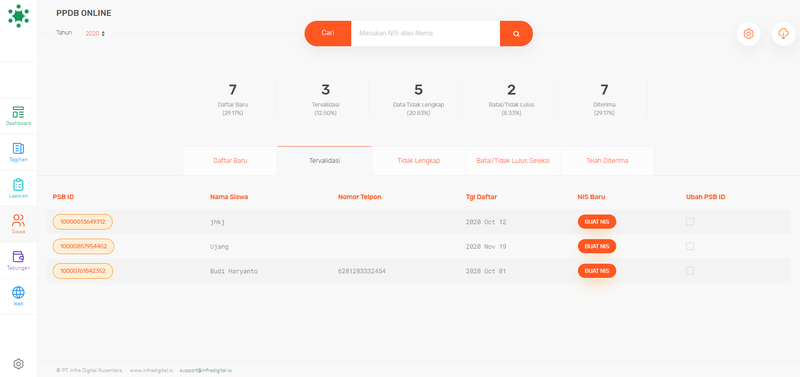The image size is (800, 377).
Task: Tick Ubah PSB ID checkbox for jhkj
Action: 690,221
